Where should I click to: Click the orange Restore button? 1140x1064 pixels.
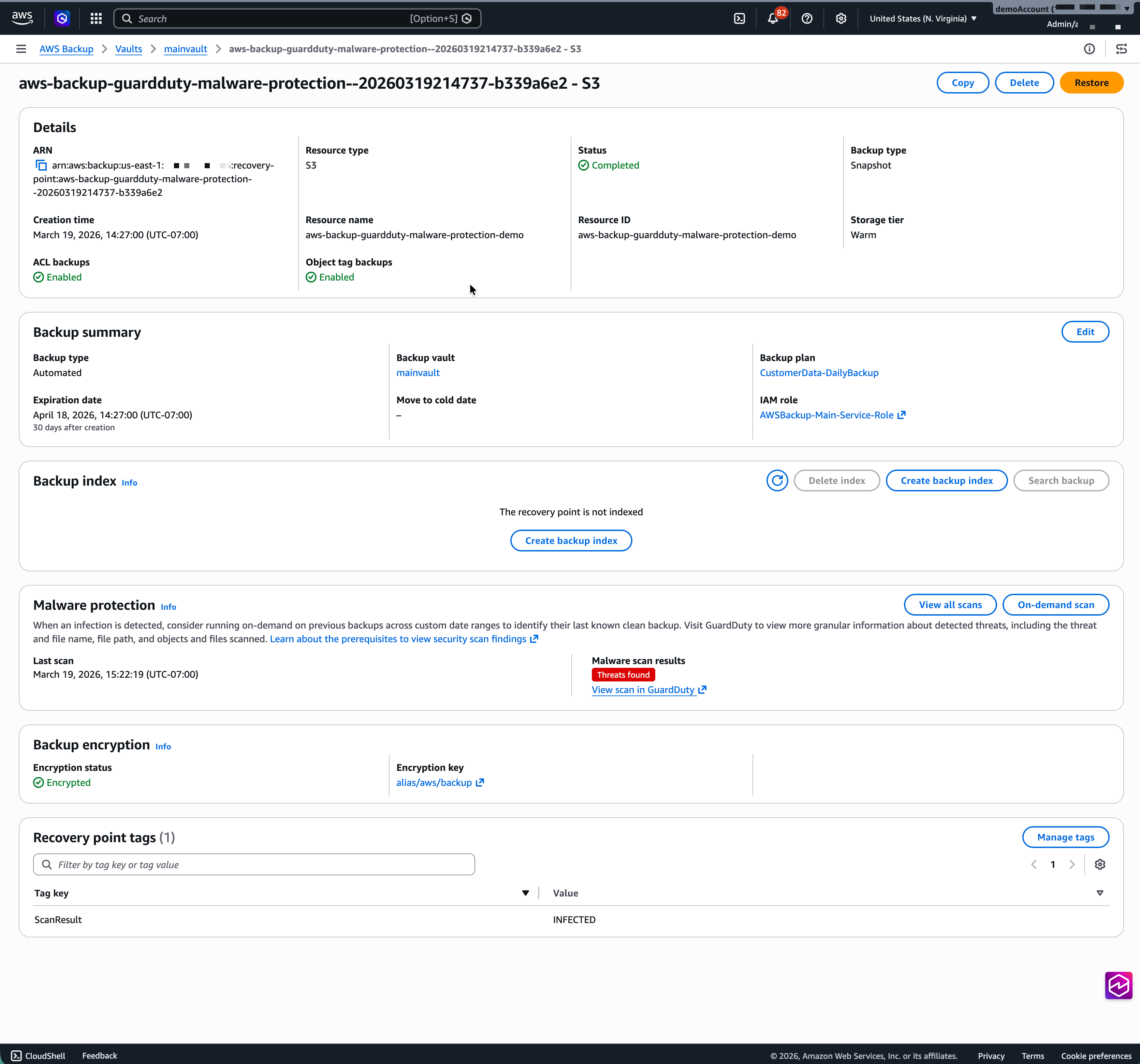coord(1091,83)
